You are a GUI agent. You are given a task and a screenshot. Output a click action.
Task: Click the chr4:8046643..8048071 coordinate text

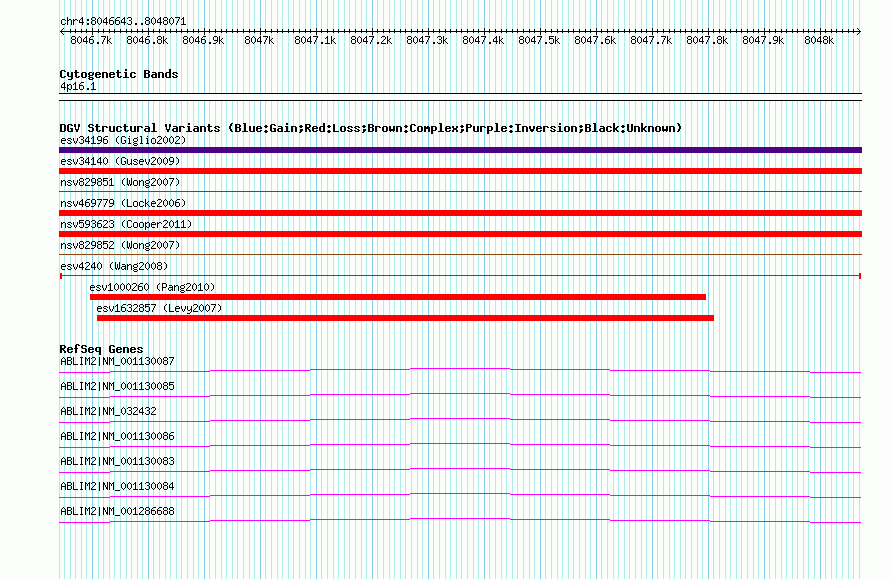point(123,21)
